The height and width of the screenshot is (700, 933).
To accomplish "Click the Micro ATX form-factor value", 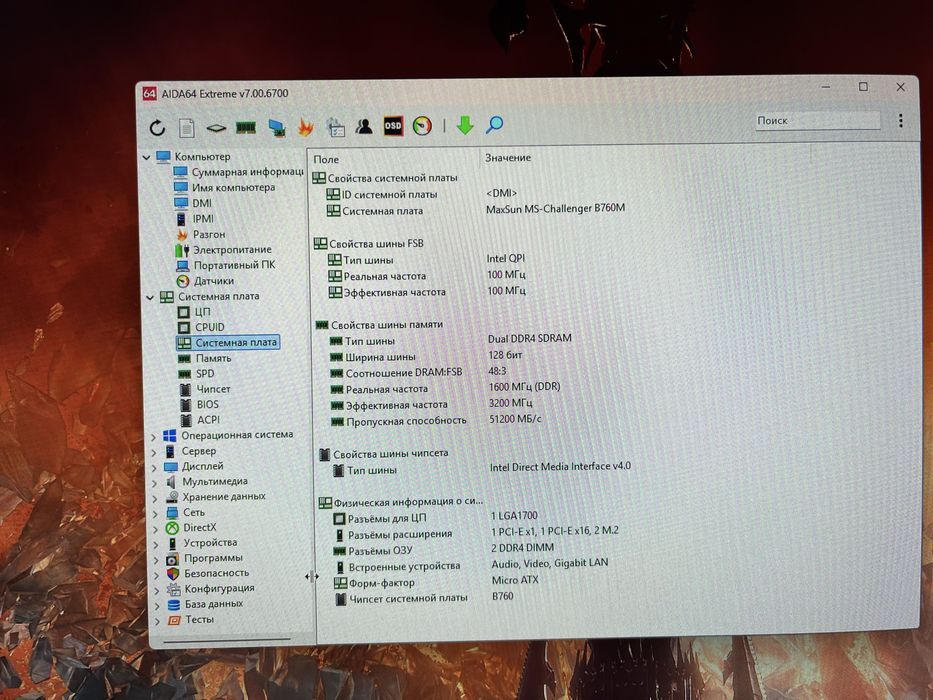I will [x=515, y=579].
